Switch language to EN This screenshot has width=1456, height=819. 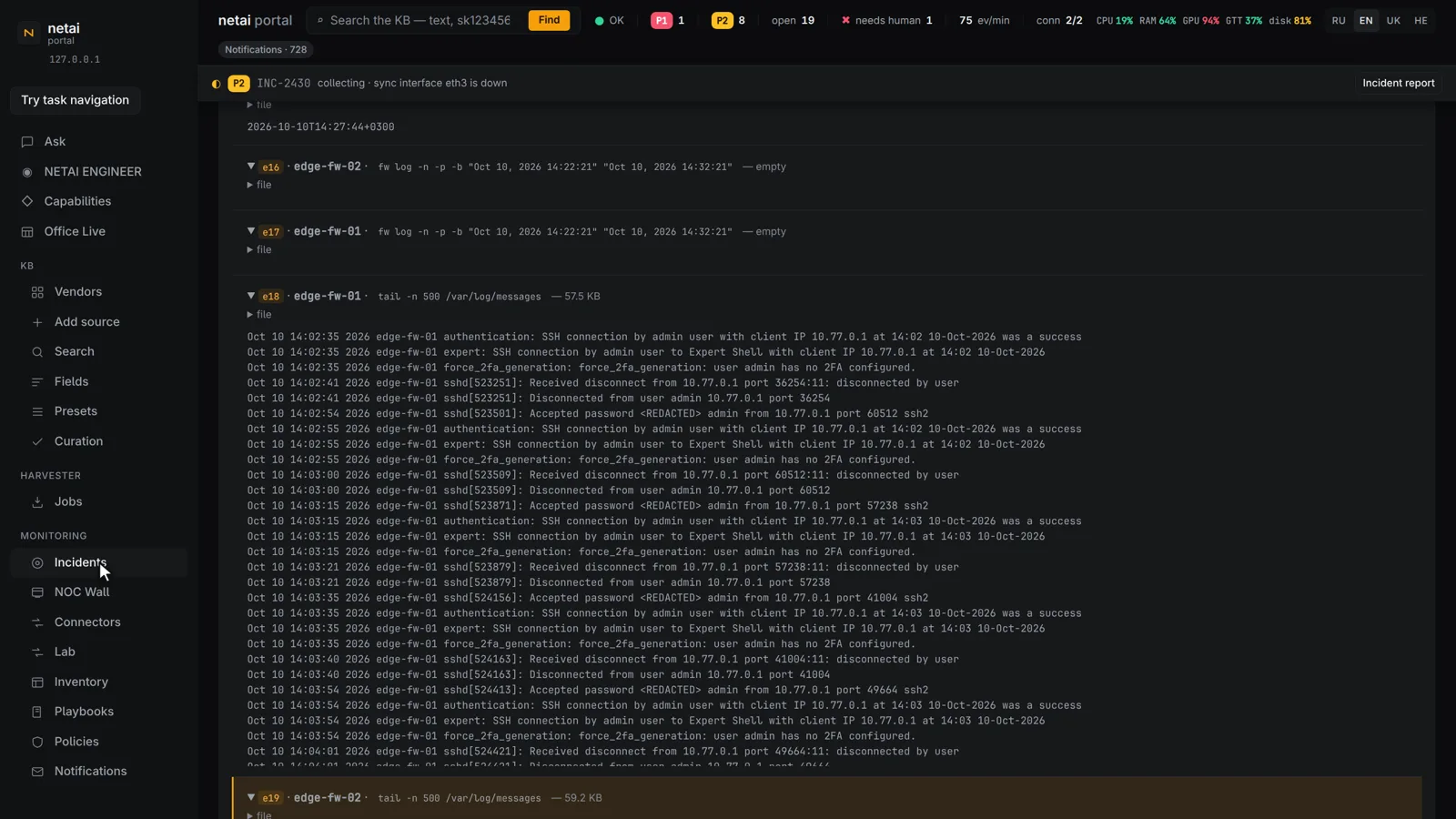1366,20
